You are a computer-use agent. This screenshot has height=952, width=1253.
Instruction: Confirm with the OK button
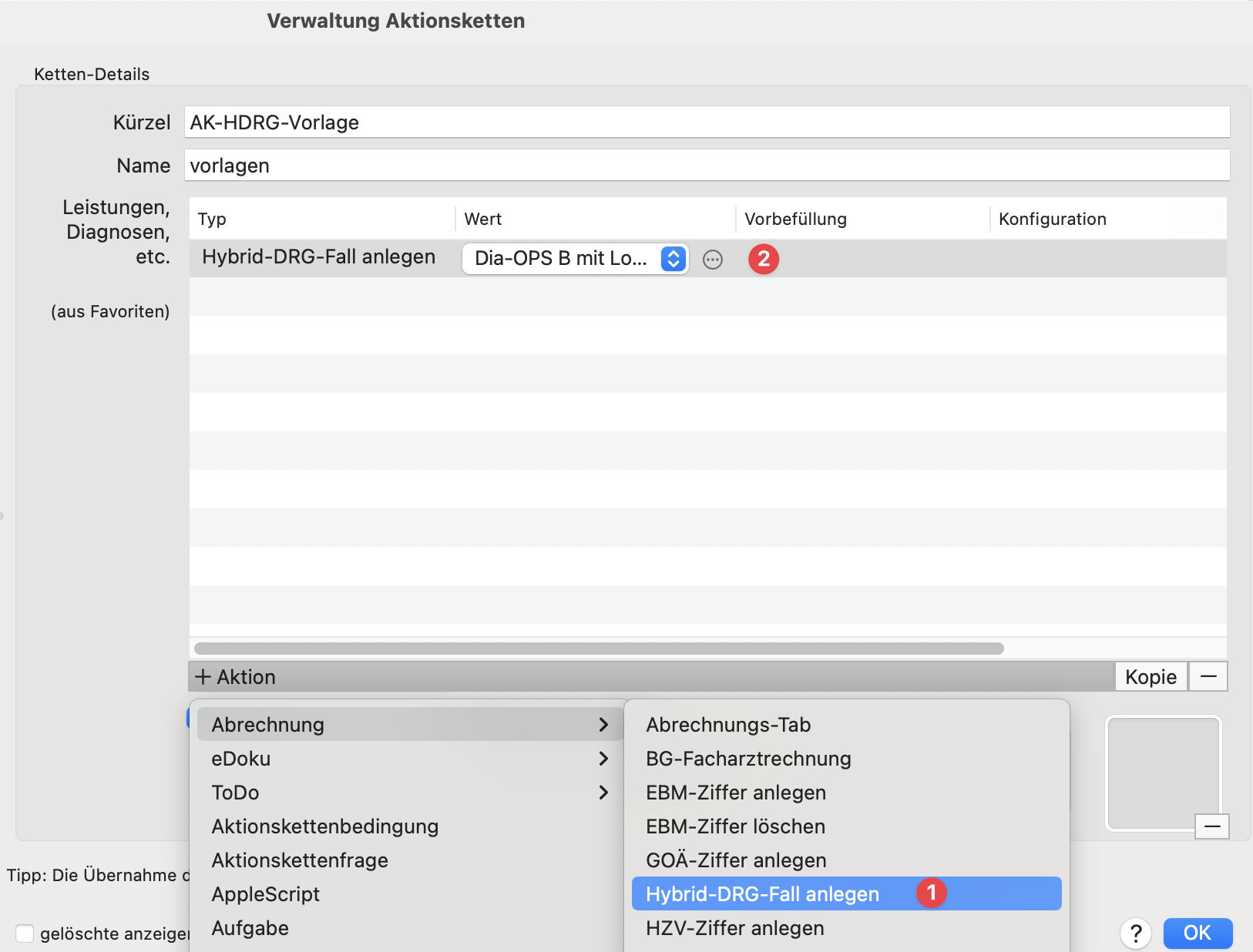tap(1198, 933)
